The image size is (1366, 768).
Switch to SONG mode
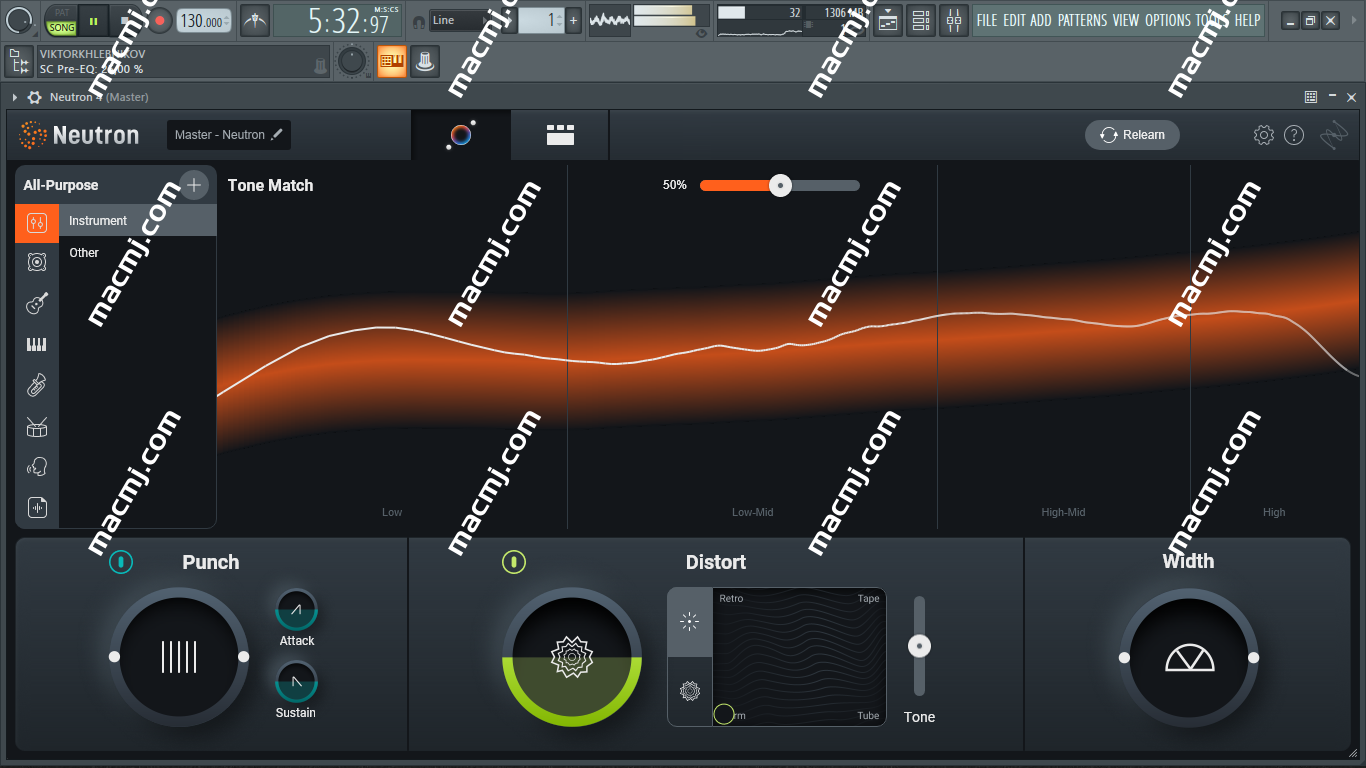62,27
